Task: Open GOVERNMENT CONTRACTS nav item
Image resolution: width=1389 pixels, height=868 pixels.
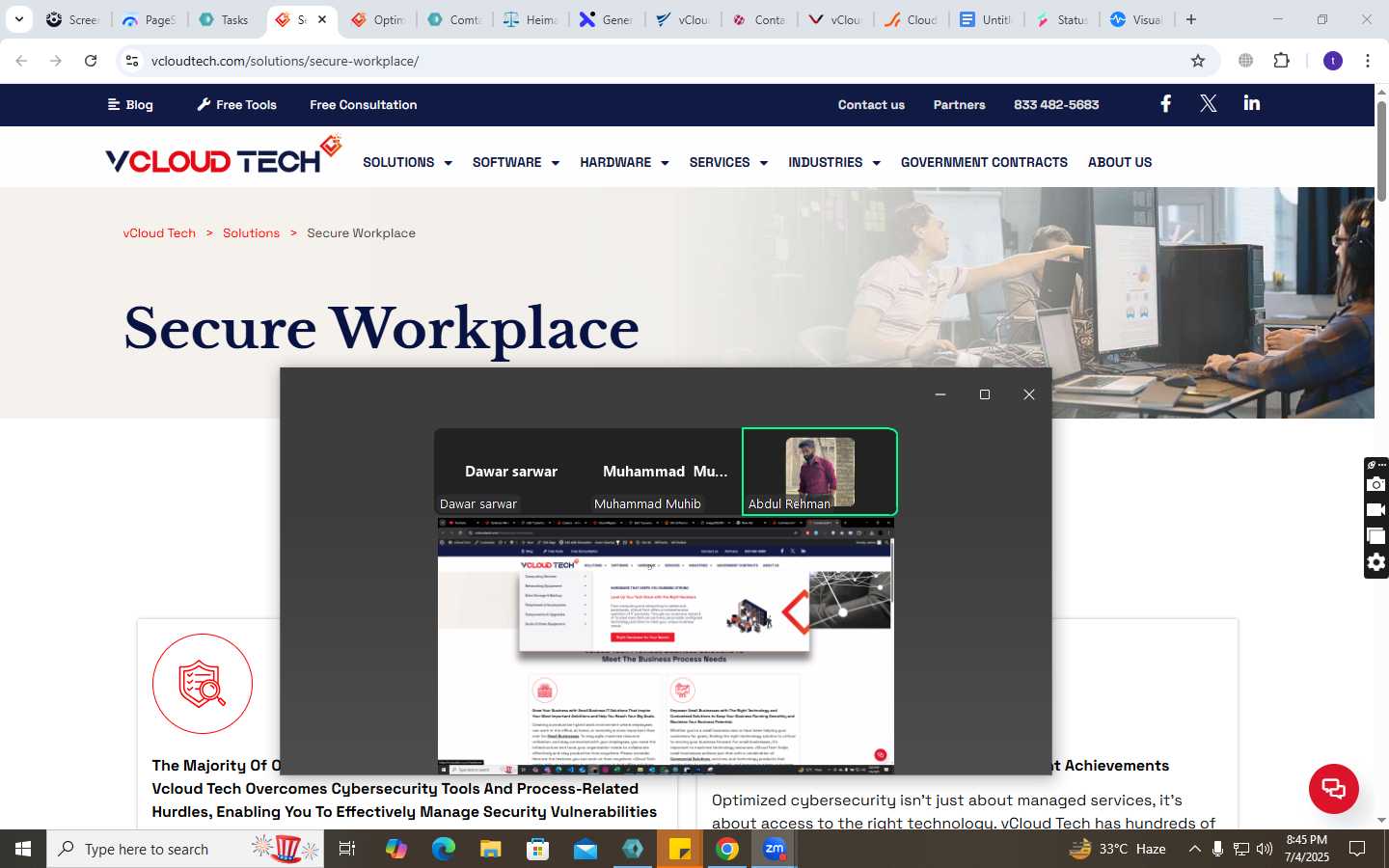Action: tap(984, 162)
